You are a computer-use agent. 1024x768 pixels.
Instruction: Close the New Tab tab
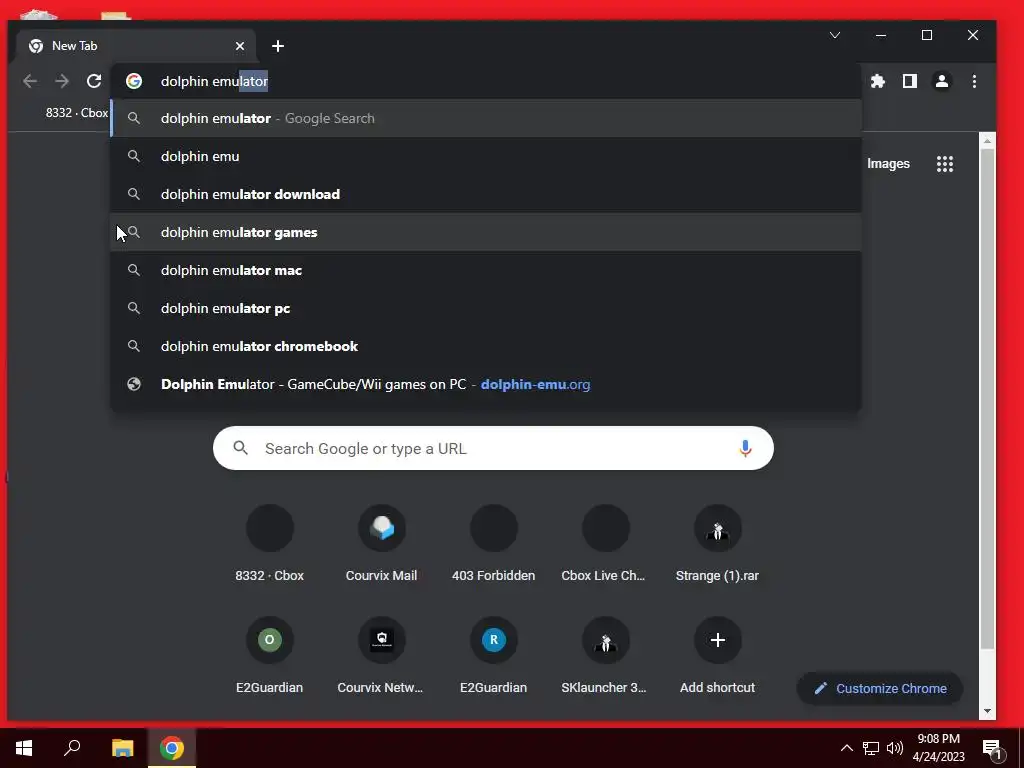click(x=240, y=46)
